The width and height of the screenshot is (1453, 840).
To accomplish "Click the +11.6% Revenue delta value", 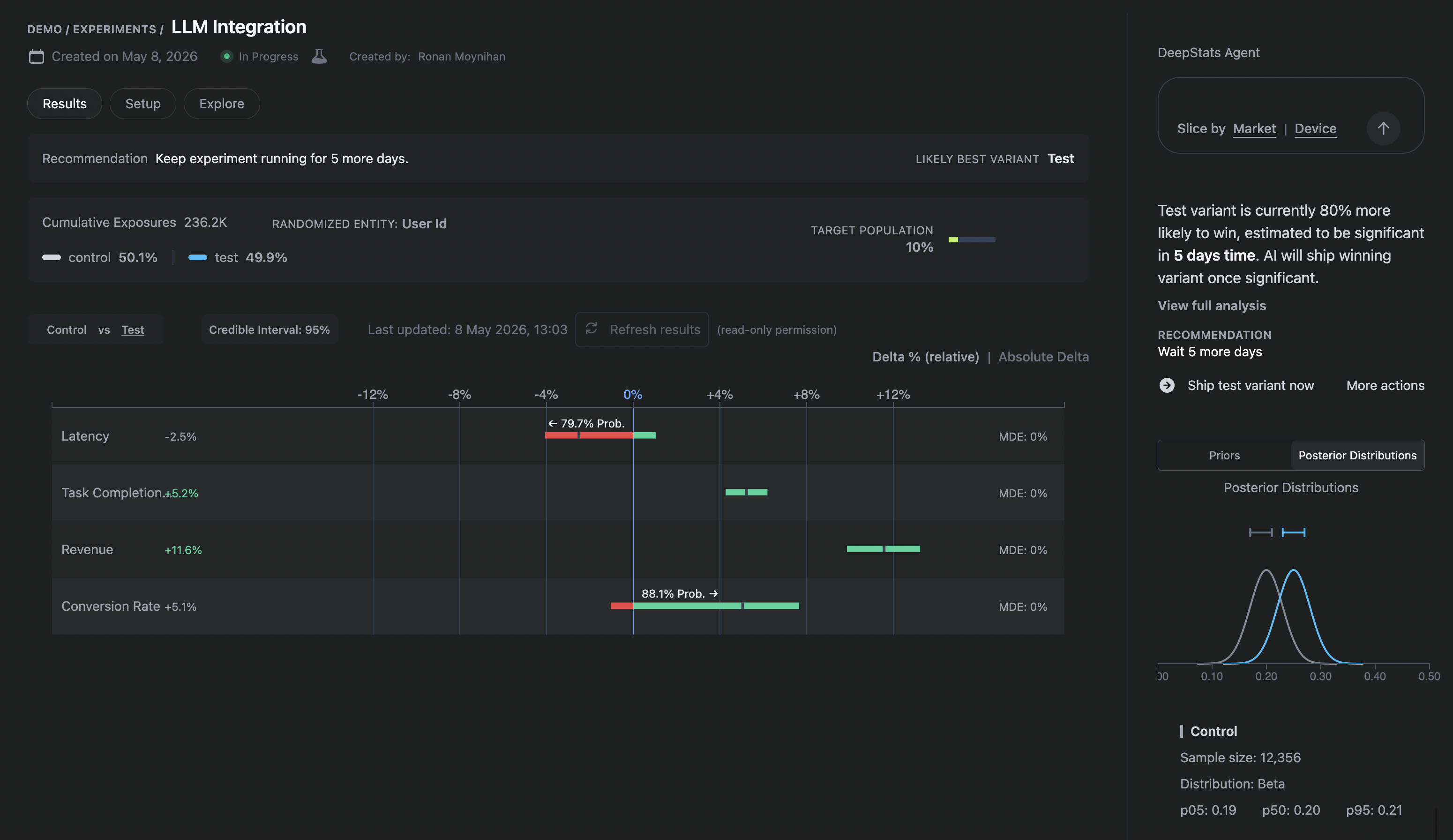I will (183, 550).
